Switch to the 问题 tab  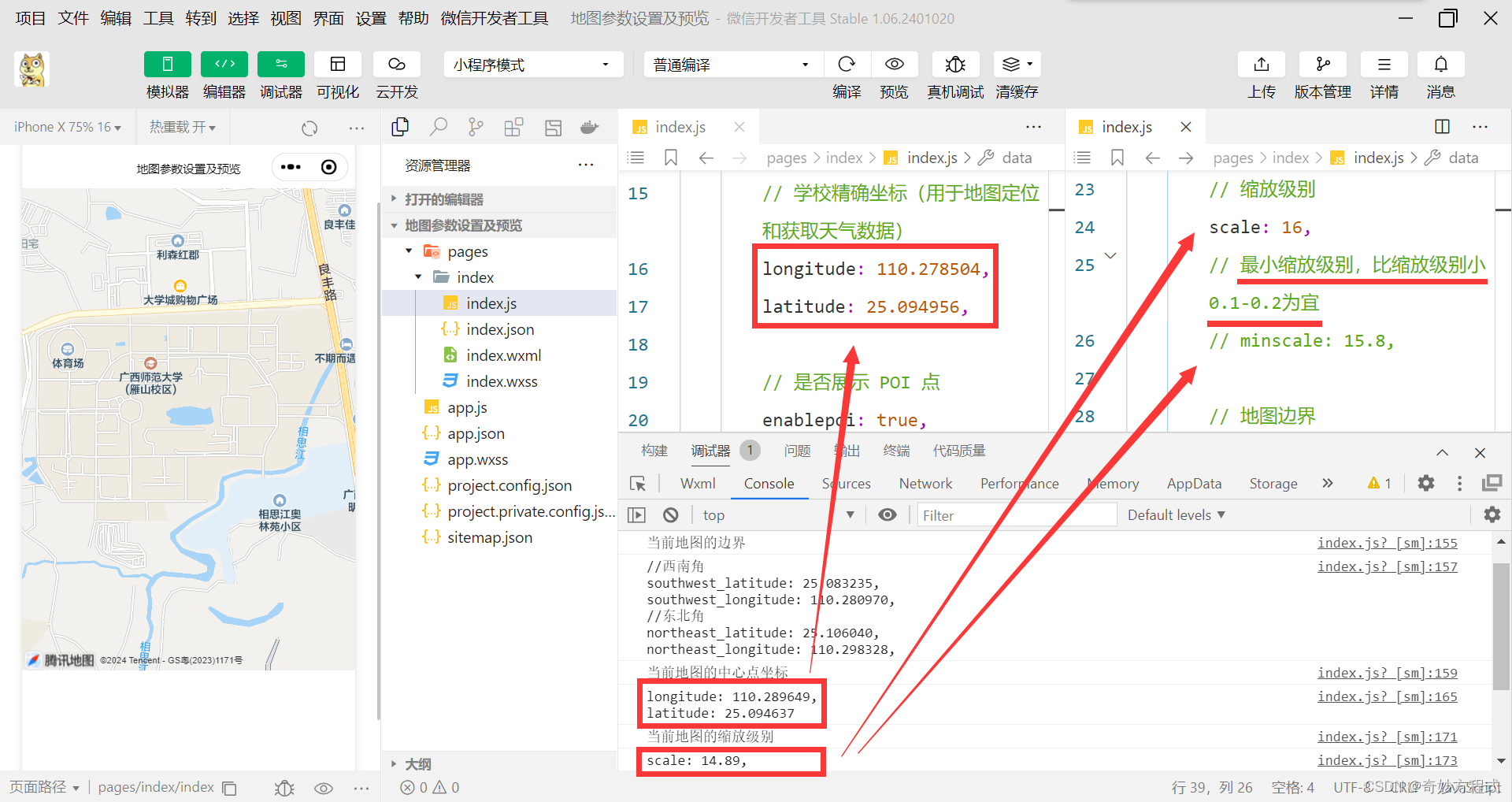797,451
